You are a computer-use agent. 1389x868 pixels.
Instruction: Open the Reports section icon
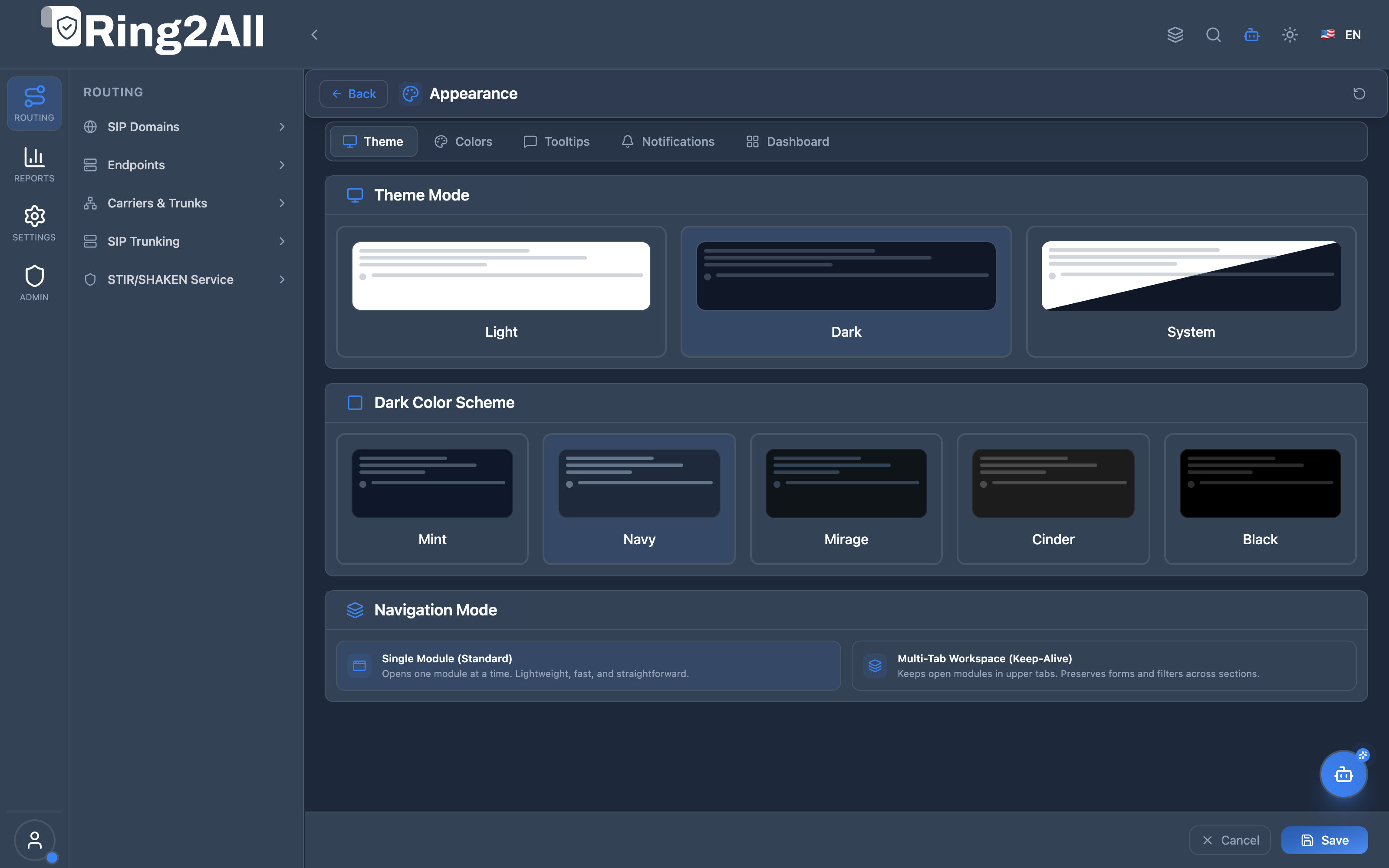pos(34,164)
